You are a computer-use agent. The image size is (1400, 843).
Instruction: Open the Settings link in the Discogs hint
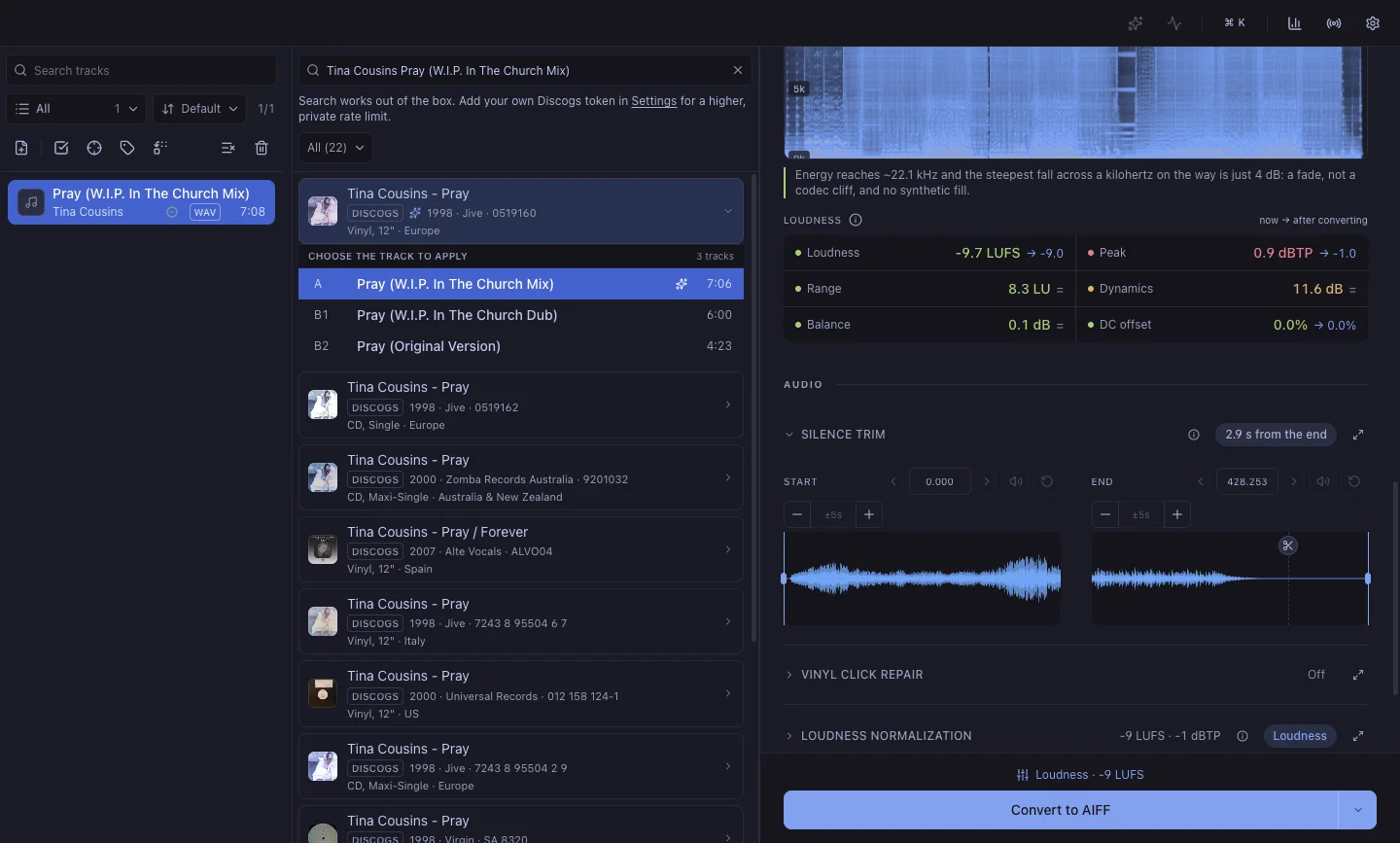pos(653,101)
